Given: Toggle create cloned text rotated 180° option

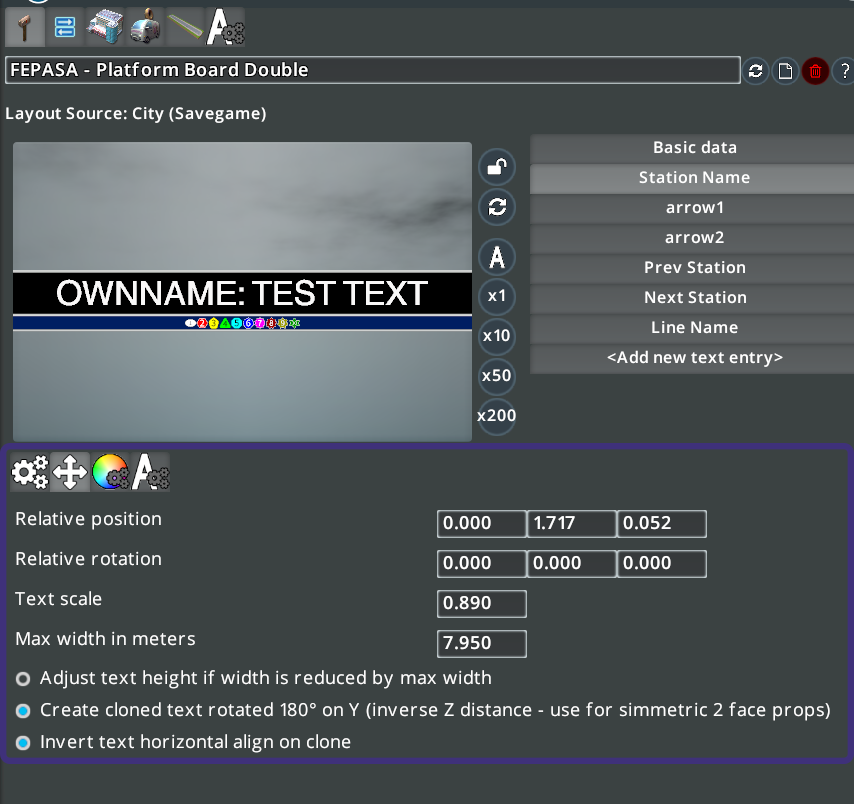Looking at the screenshot, I should (23, 711).
